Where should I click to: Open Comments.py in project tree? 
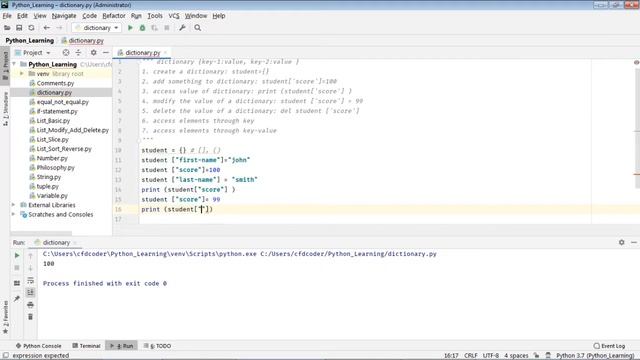pyautogui.click(x=55, y=83)
